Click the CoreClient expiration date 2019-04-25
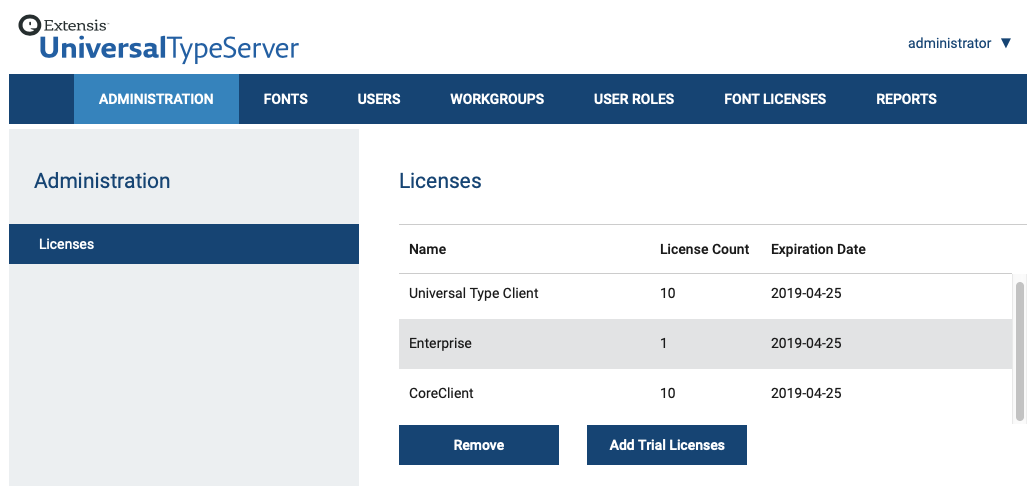The width and height of the screenshot is (1035, 486). tap(806, 394)
